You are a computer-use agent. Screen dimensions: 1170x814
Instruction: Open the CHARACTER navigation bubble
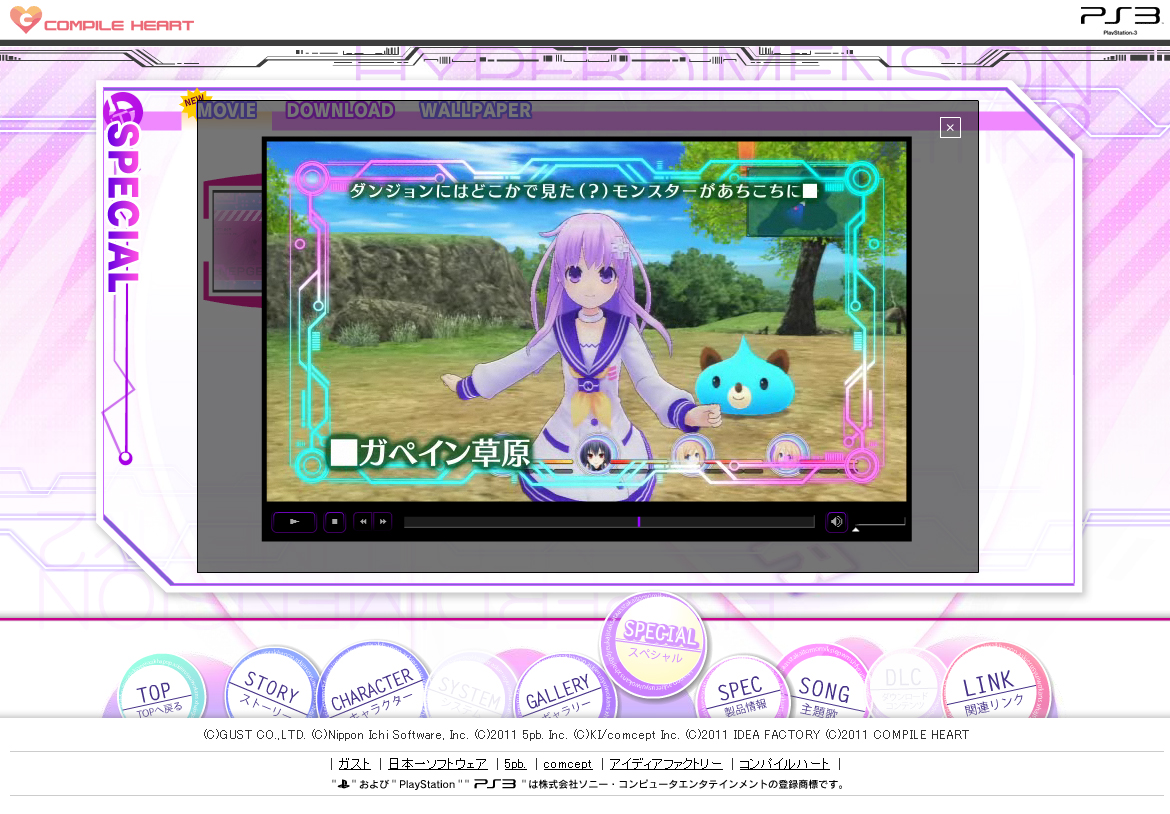(372, 681)
